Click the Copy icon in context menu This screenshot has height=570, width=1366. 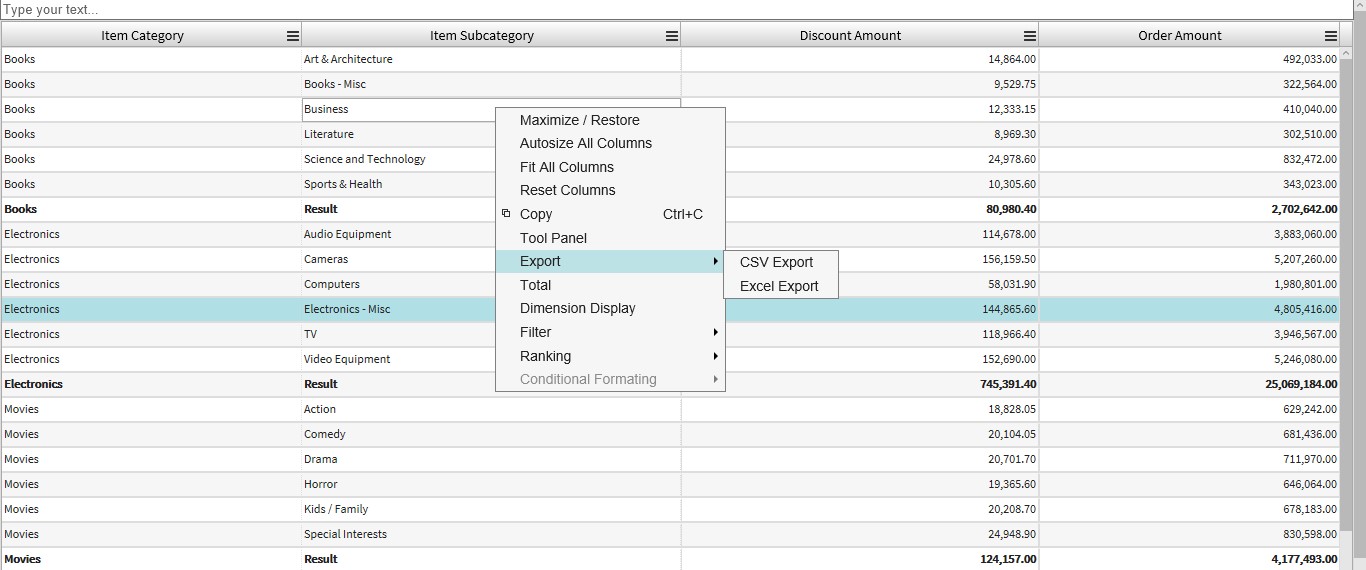506,214
